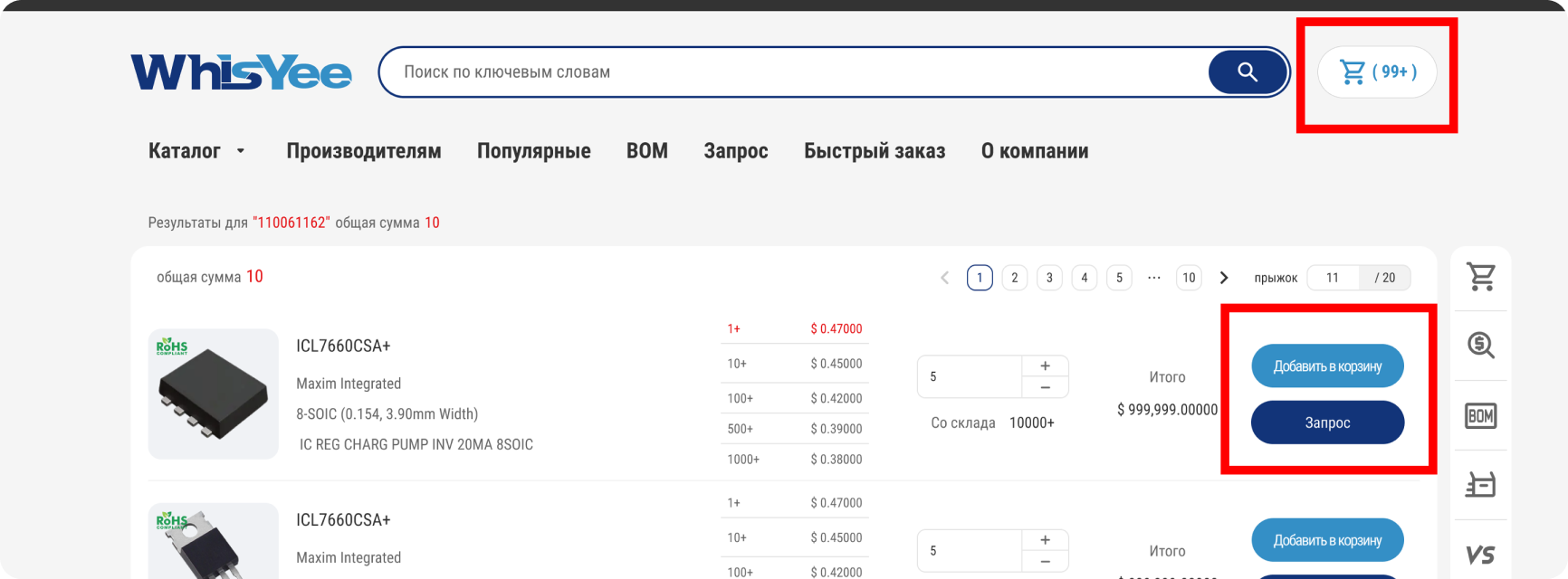Click the $ 999,999.00000 total

tap(1168, 410)
